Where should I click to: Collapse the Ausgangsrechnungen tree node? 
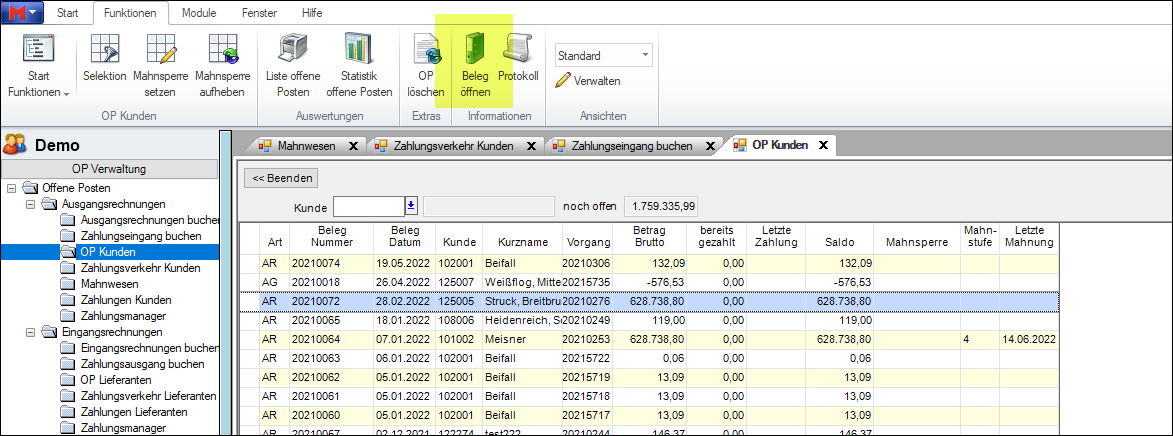tap(31, 204)
